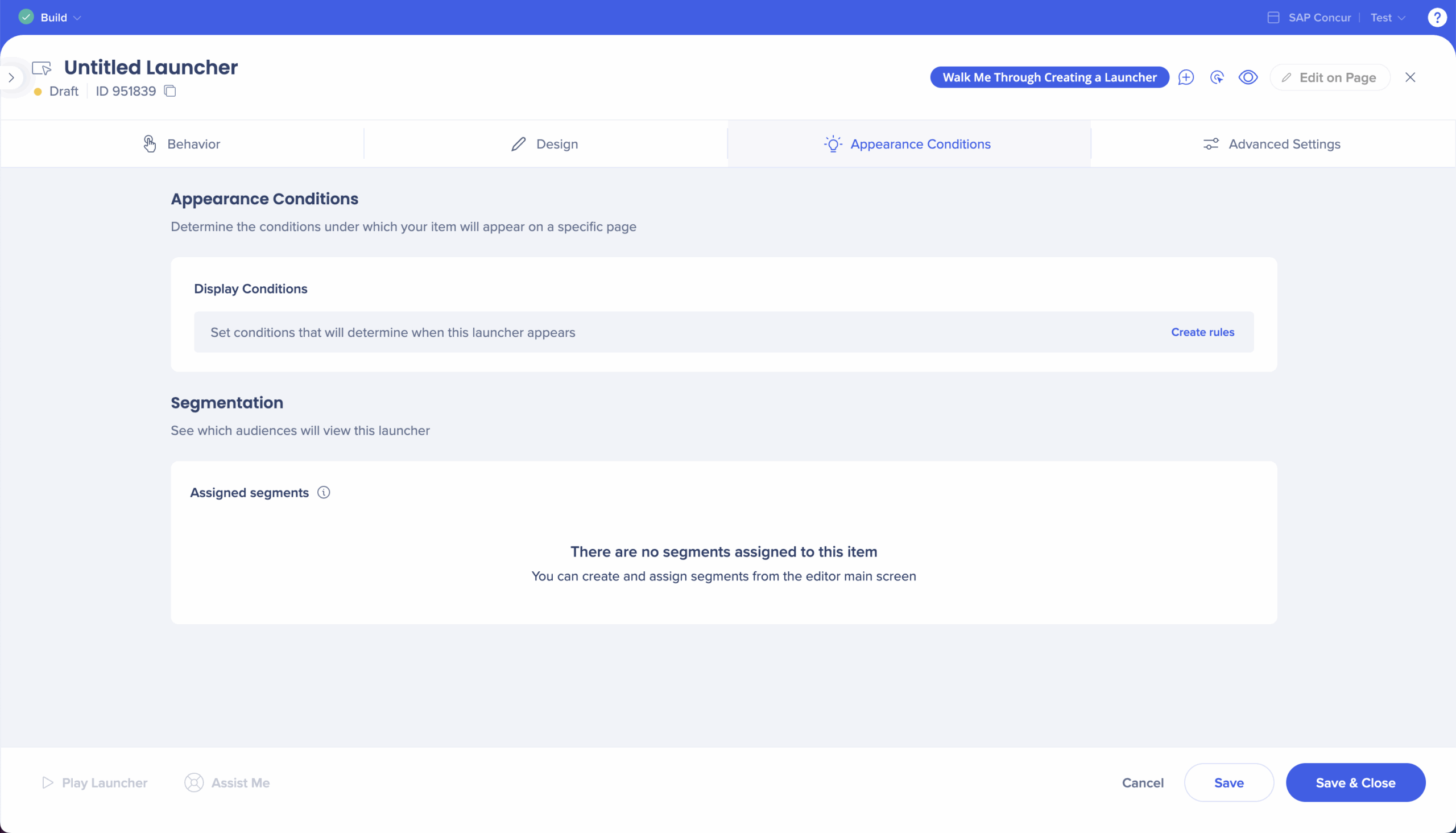Click the add comment bubble icon
The height and width of the screenshot is (833, 1456).
[x=1186, y=77]
